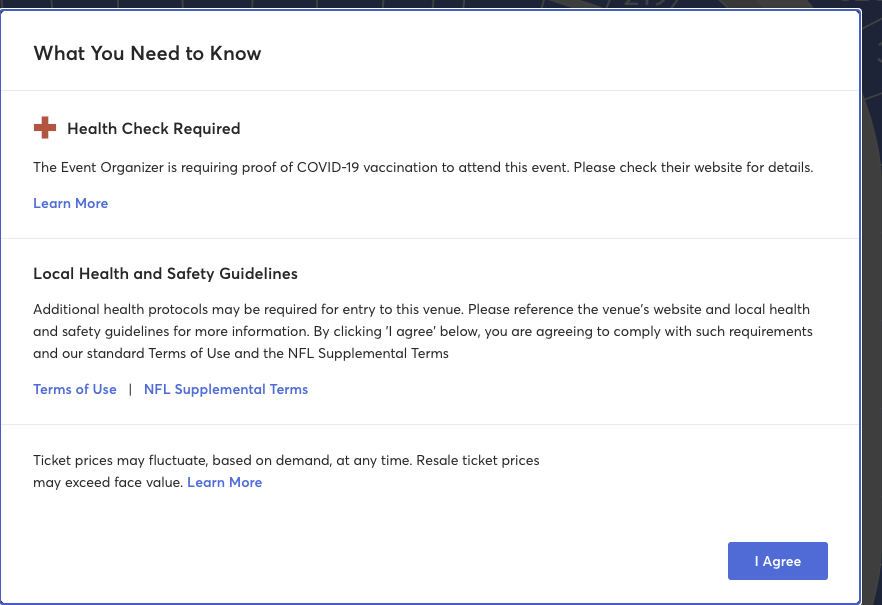Click the pipe separator between terms links
The height and width of the screenshot is (605, 882).
(x=130, y=389)
